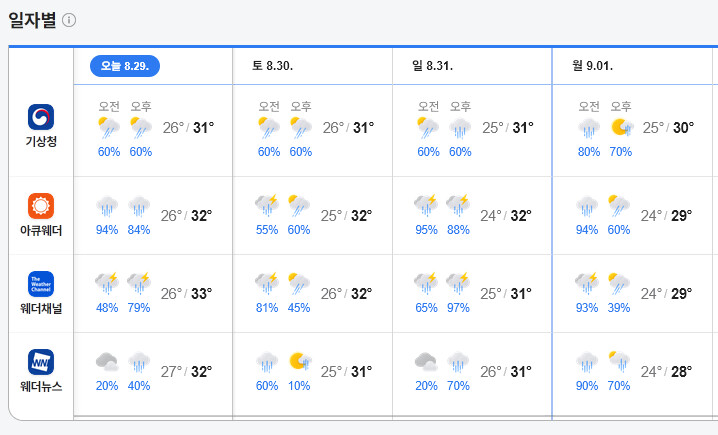Select the 월 9.01. date column header

[592, 66]
